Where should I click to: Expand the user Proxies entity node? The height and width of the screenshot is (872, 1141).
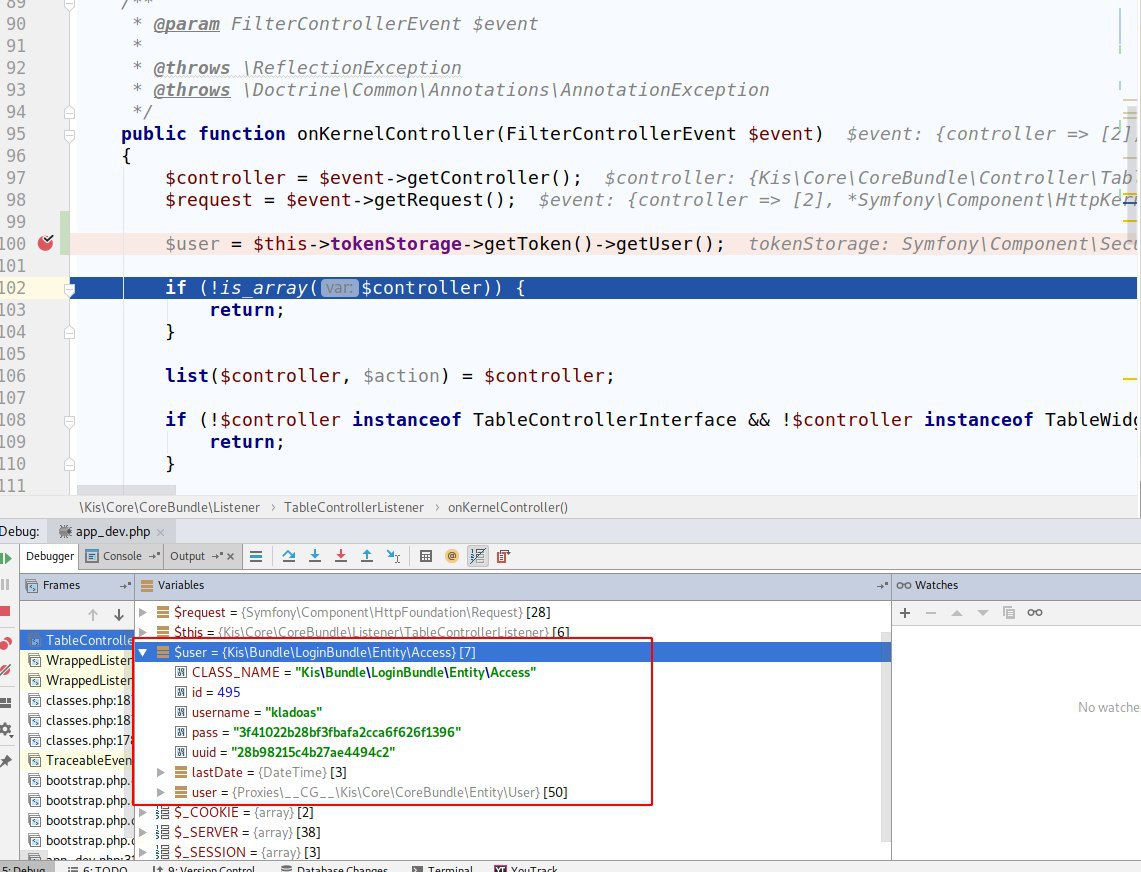[161, 793]
